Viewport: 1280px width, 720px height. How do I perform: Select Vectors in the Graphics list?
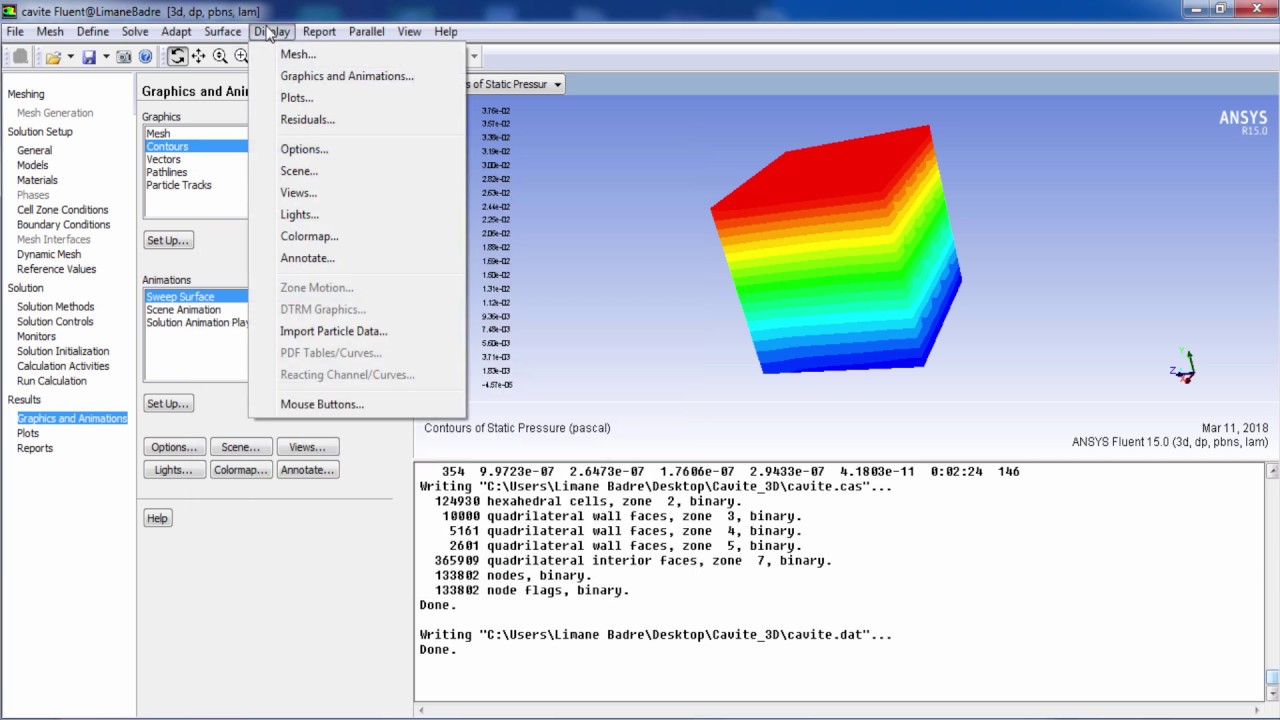click(164, 160)
